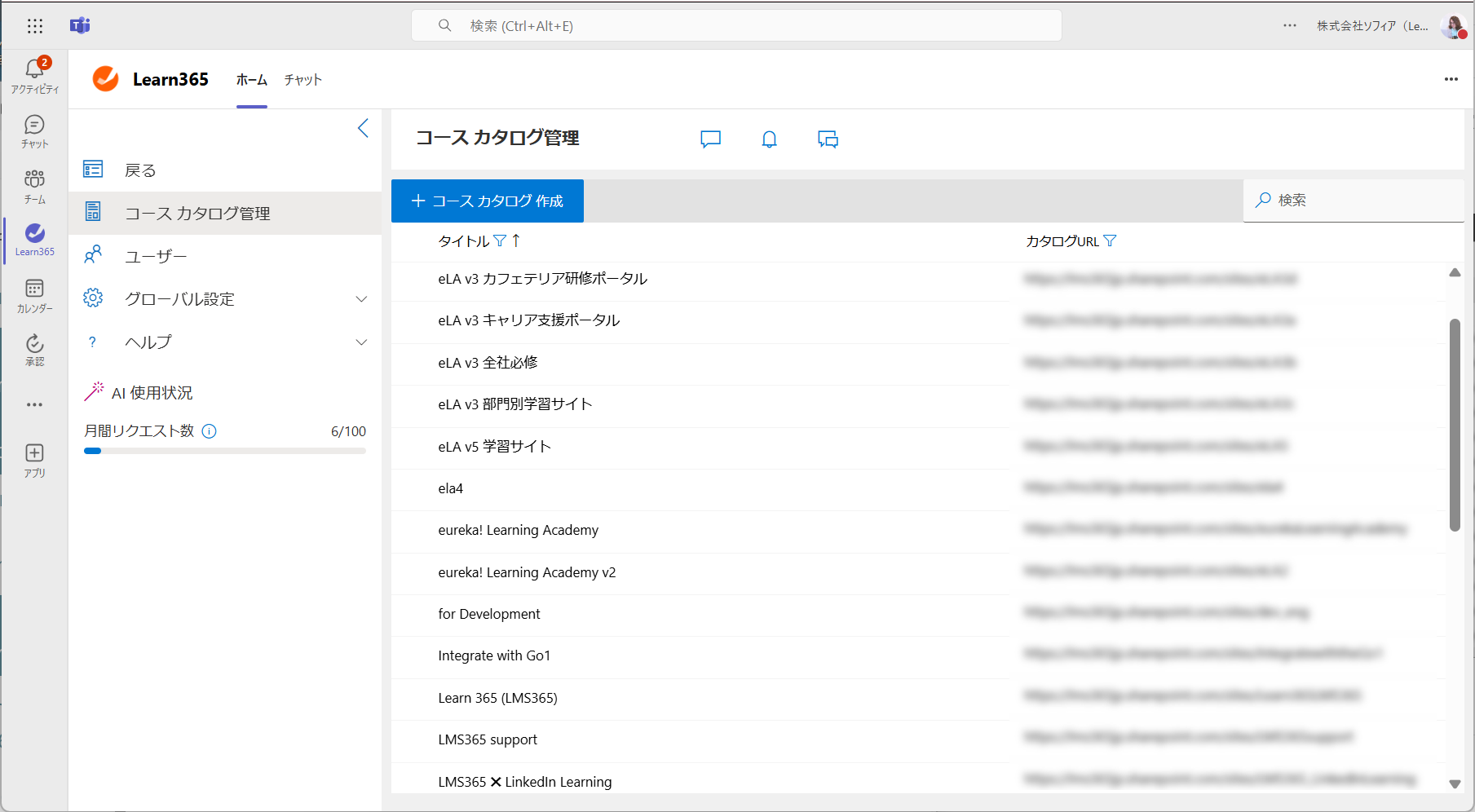Switch to ホーム tab
This screenshot has height=812, width=1475.
252,80
